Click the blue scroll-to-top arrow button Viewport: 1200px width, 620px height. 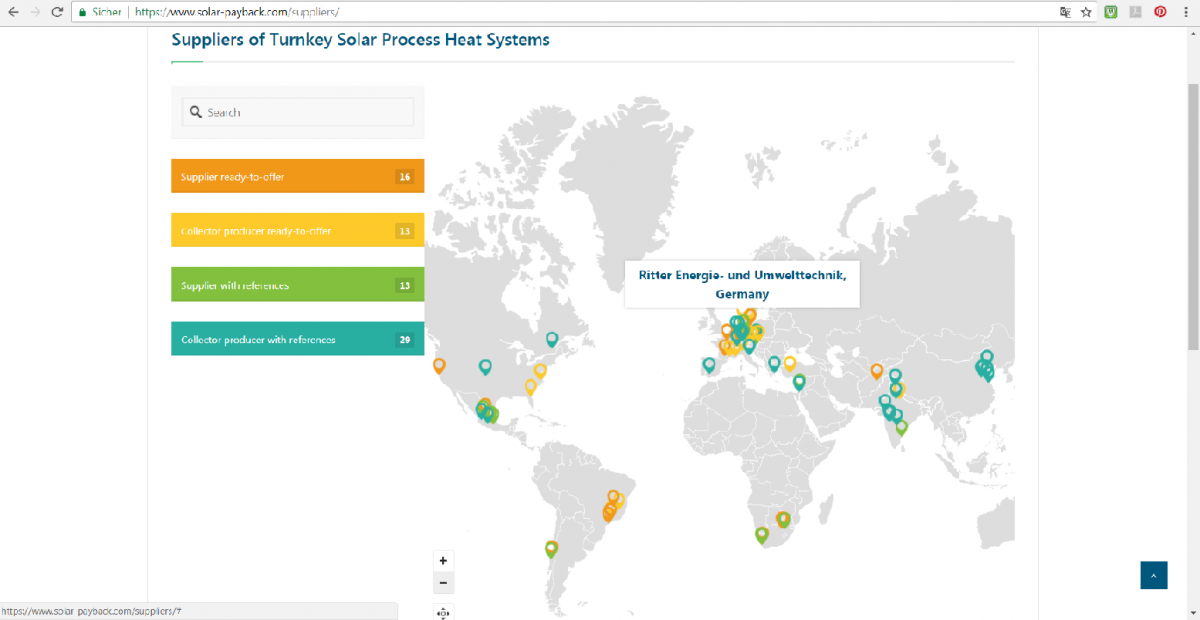click(1153, 575)
